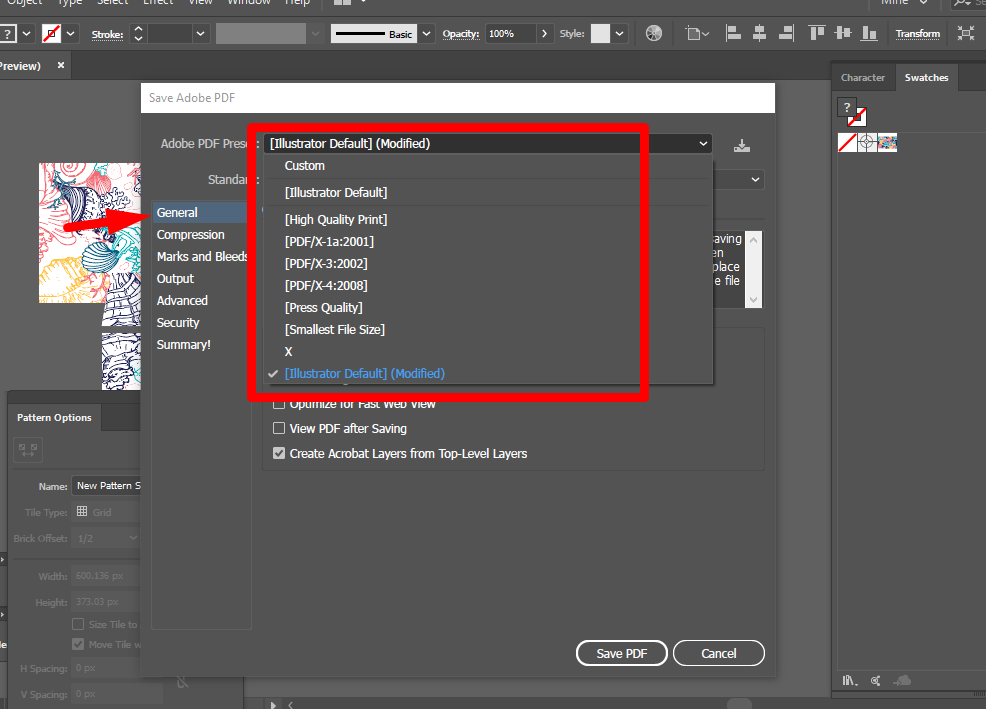Toggle Optimize for Fast Web View checkbox

point(279,403)
